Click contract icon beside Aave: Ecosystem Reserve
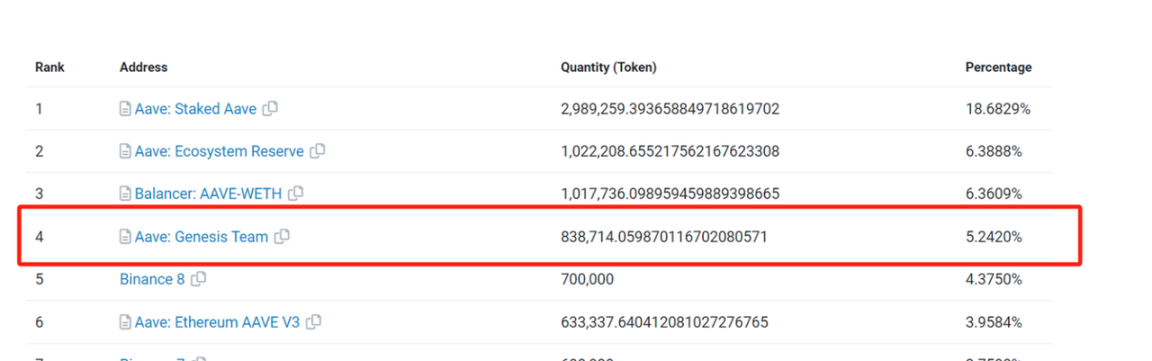The width and height of the screenshot is (1152, 361). point(126,151)
